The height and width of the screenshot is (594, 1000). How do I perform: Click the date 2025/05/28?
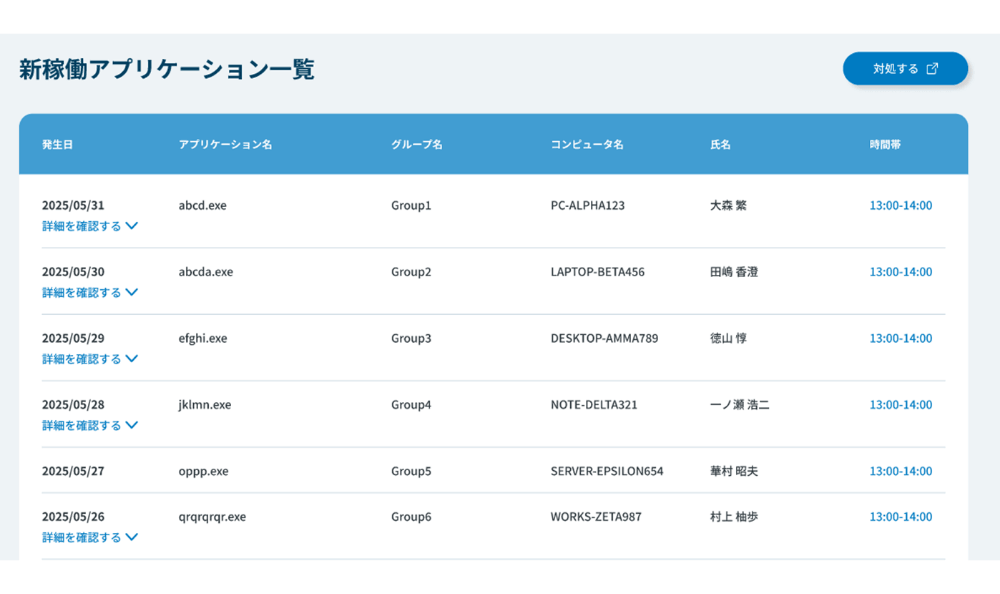(x=73, y=405)
